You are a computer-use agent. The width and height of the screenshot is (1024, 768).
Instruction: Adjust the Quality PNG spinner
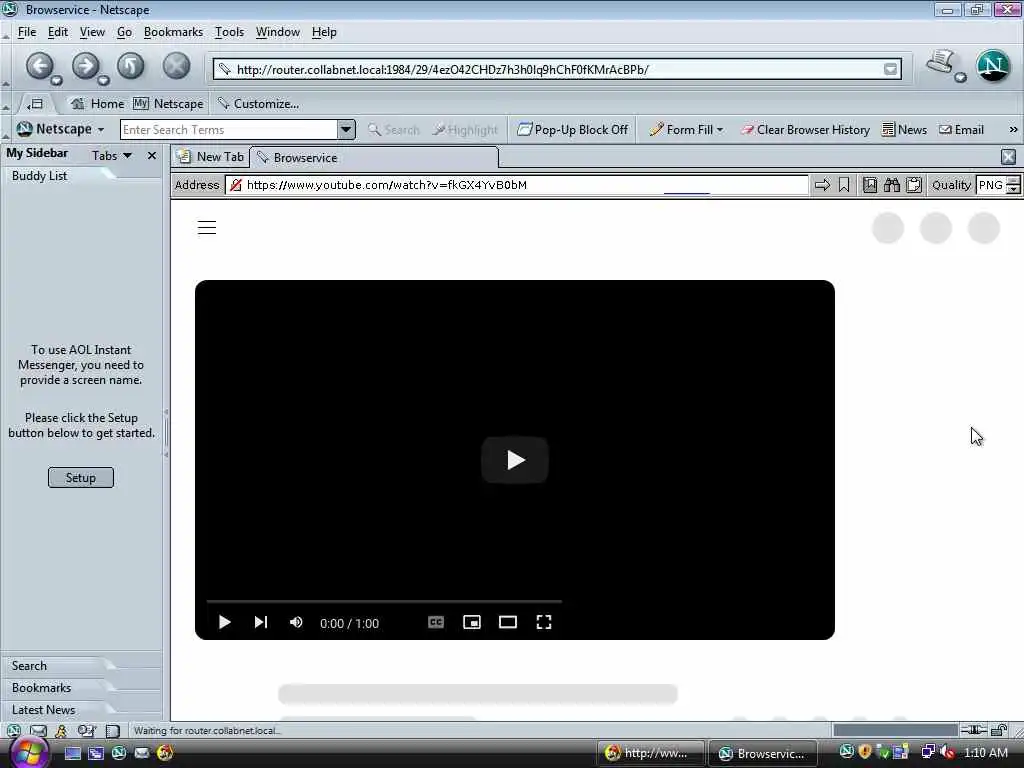[1013, 185]
